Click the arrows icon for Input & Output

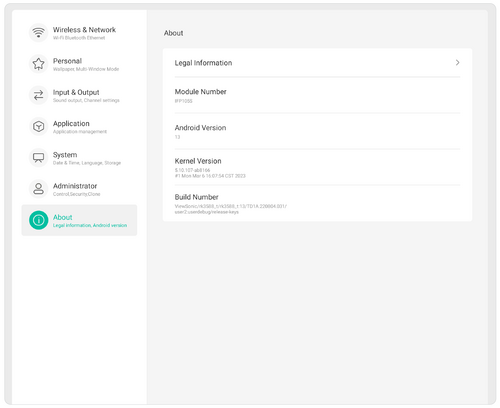[x=38, y=95]
